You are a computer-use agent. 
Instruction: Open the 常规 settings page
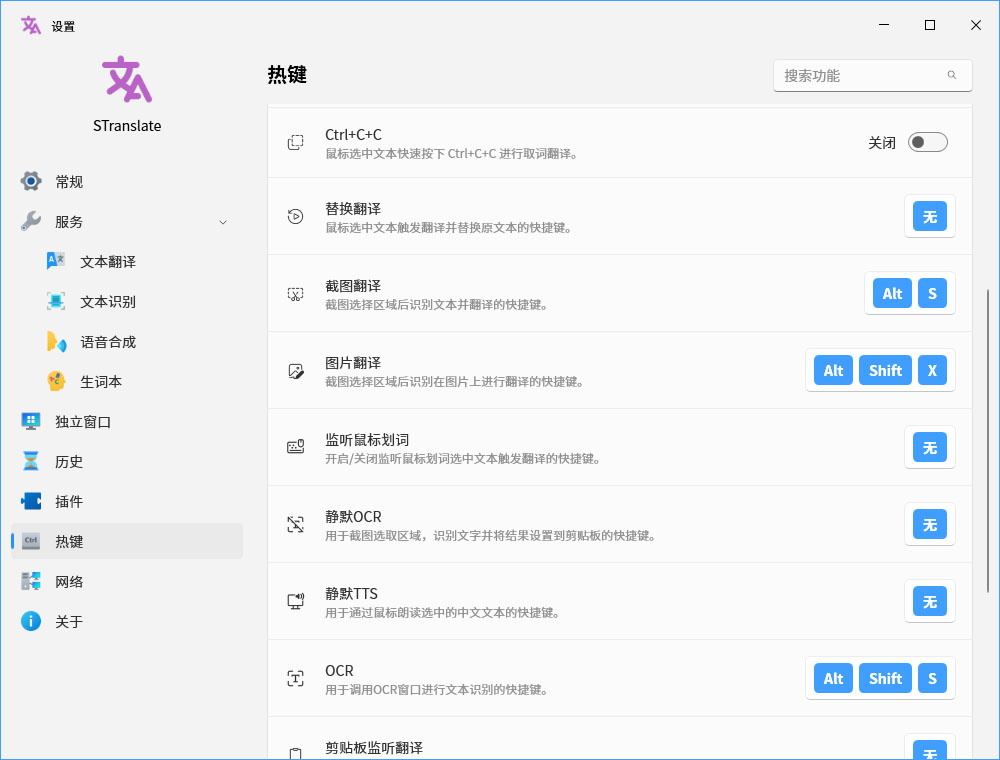click(127, 182)
